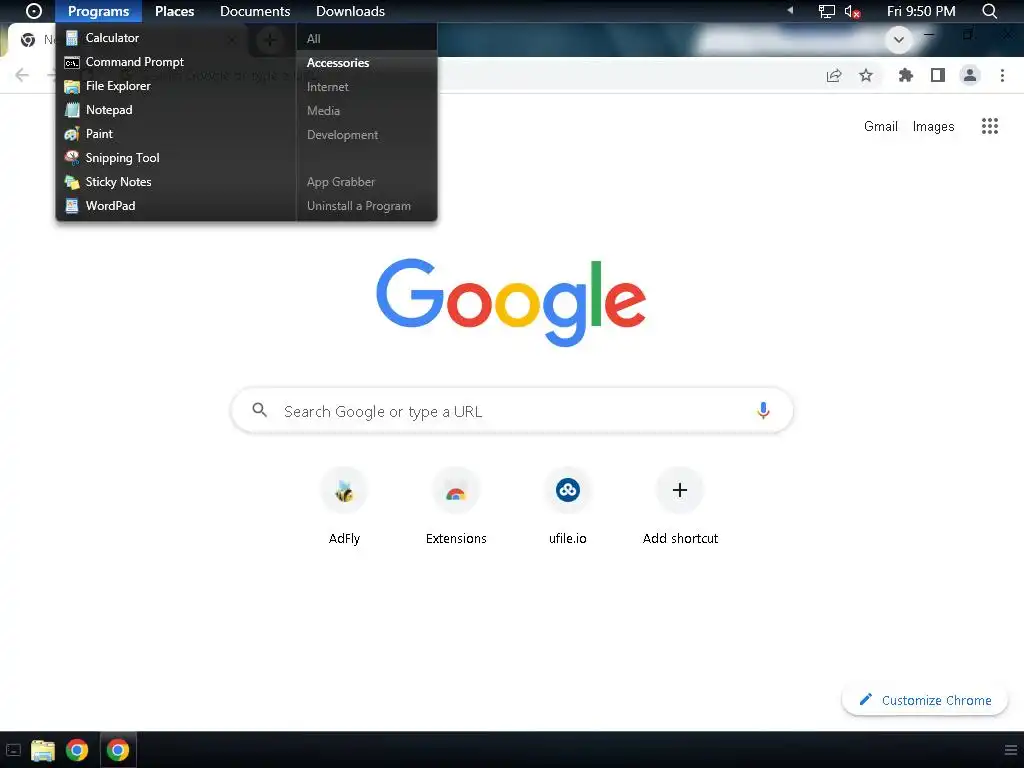This screenshot has height=768, width=1024.
Task: Go back in Chrome
Action: 22,75
